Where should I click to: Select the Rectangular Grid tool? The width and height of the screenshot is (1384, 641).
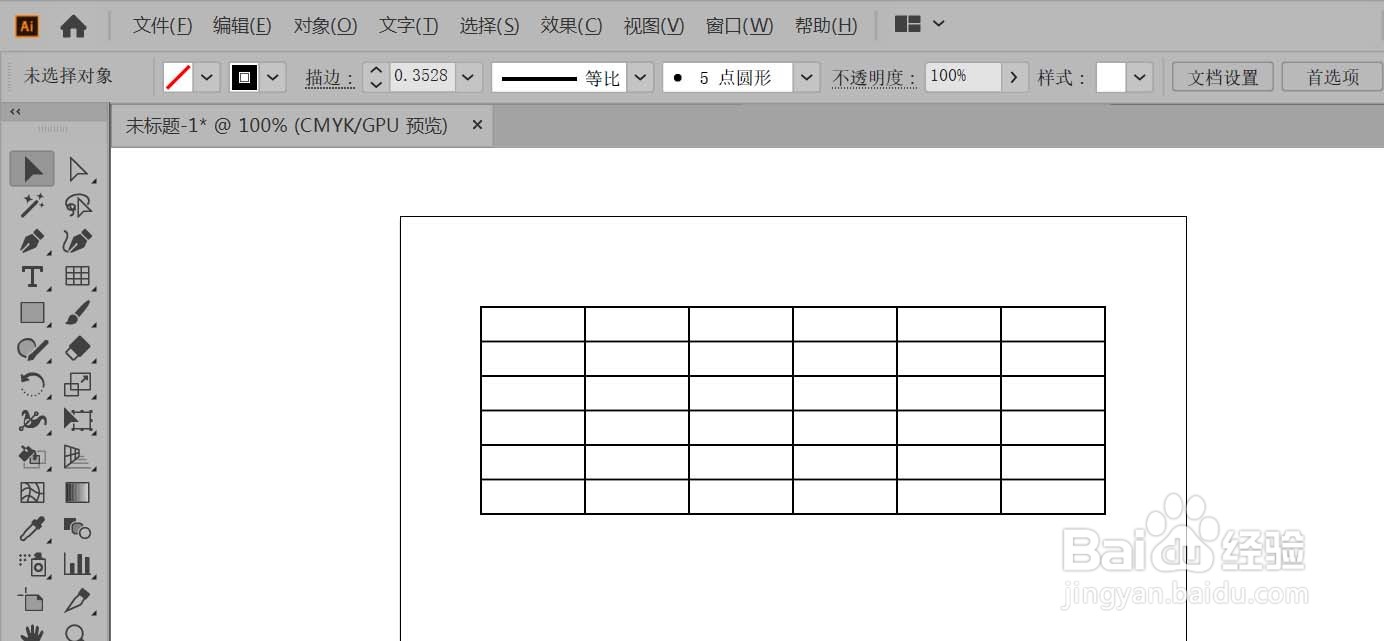pos(78,277)
